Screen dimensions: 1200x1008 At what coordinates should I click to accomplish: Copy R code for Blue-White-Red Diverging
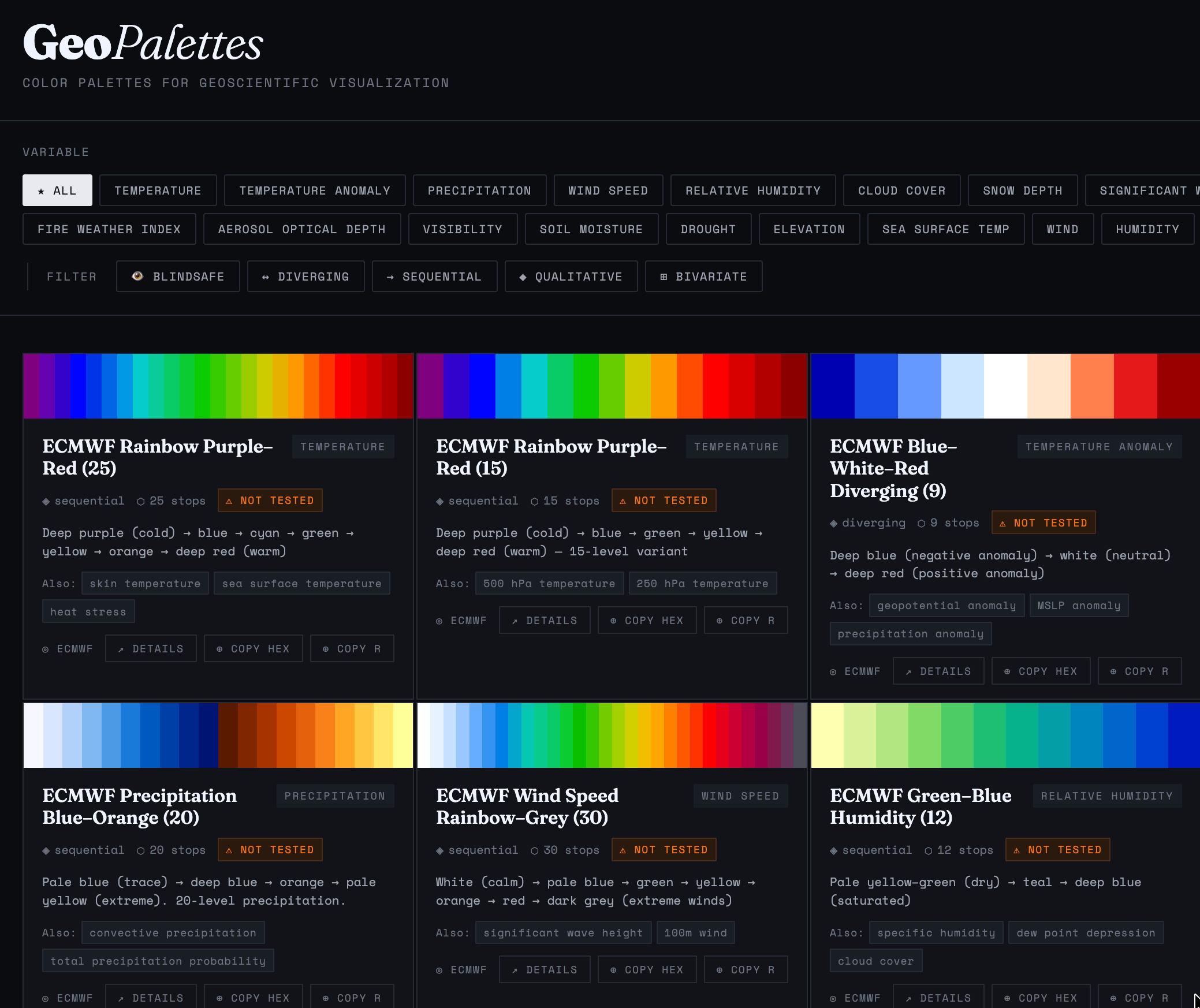point(1139,671)
